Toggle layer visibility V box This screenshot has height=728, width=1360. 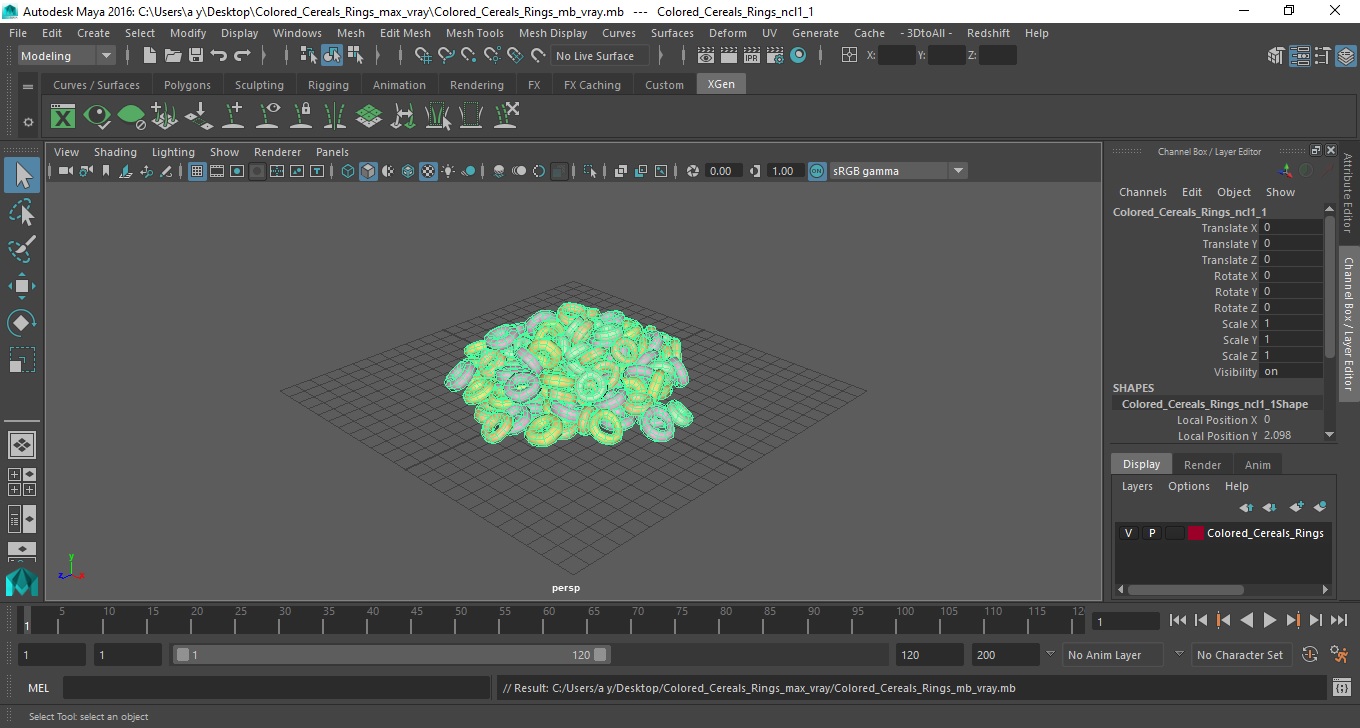[x=1128, y=533]
